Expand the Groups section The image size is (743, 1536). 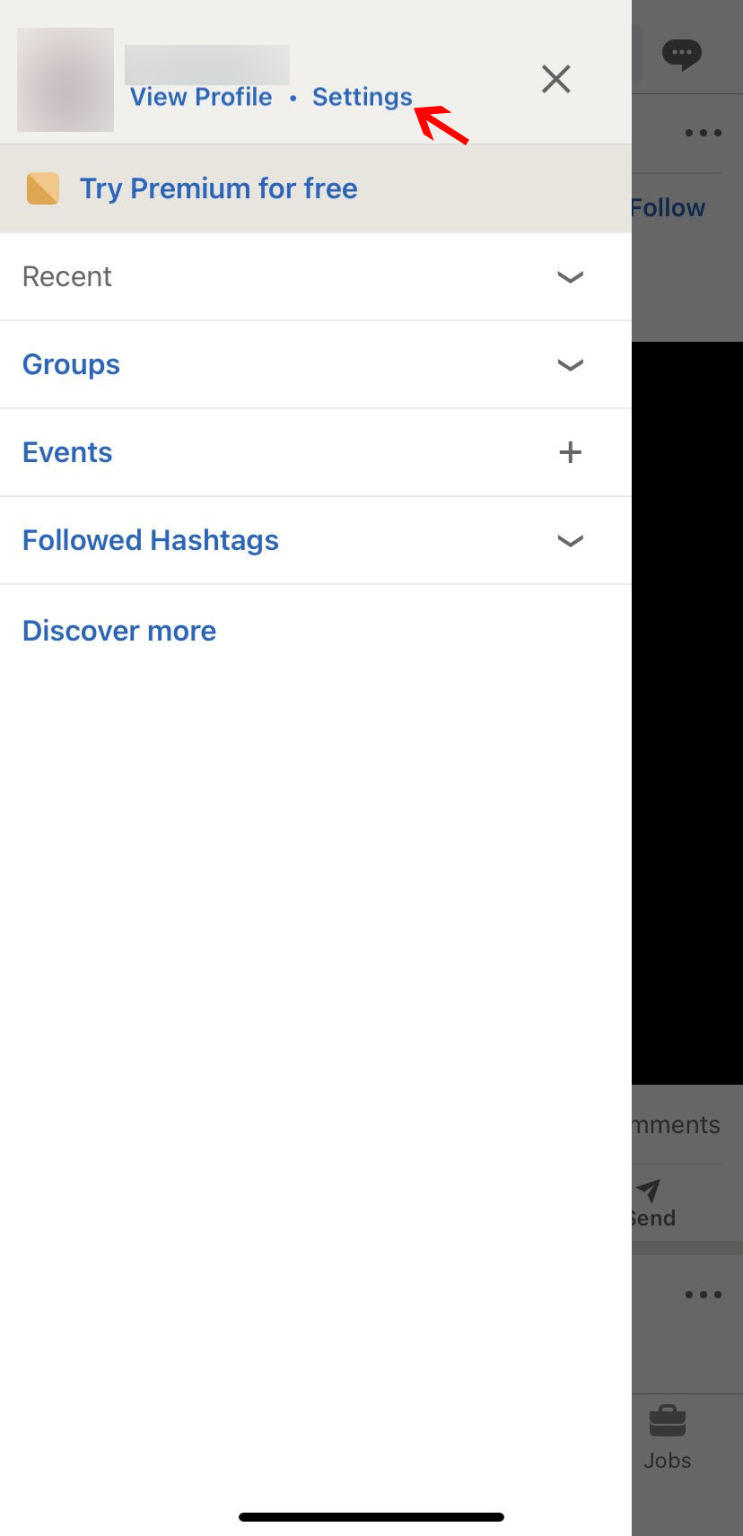tap(569, 364)
